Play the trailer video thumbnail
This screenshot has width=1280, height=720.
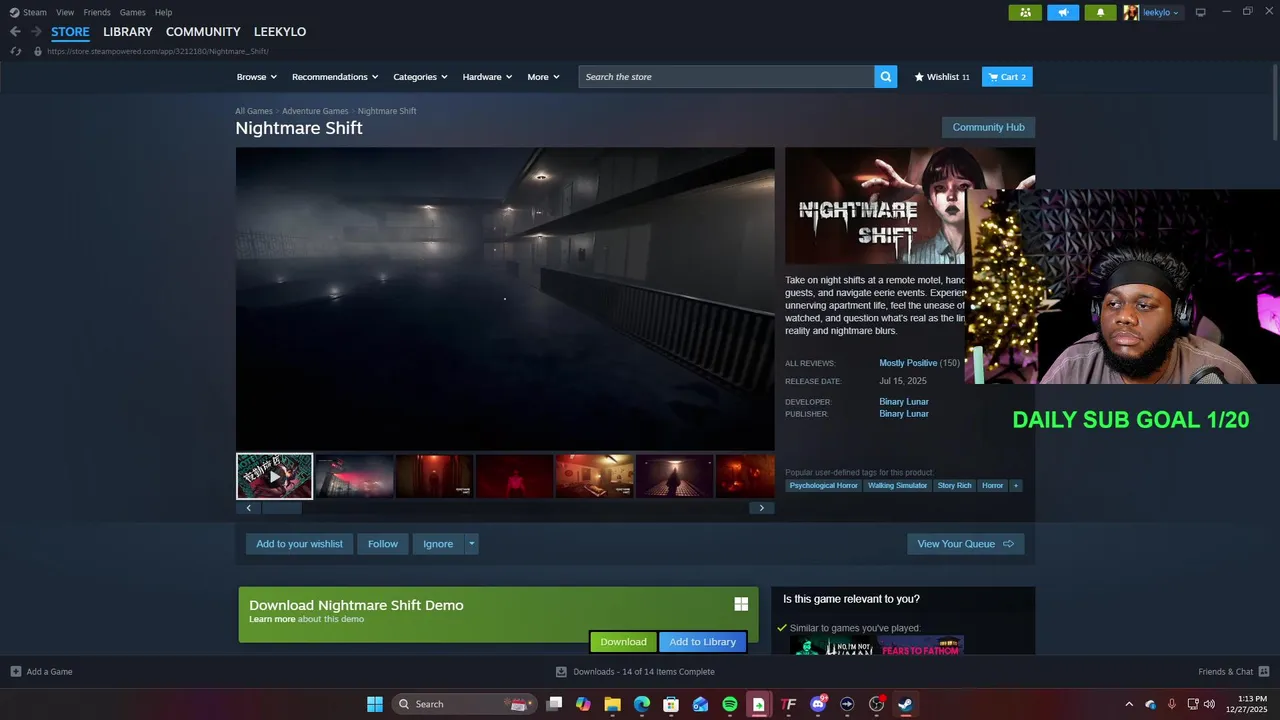pyautogui.click(x=274, y=476)
